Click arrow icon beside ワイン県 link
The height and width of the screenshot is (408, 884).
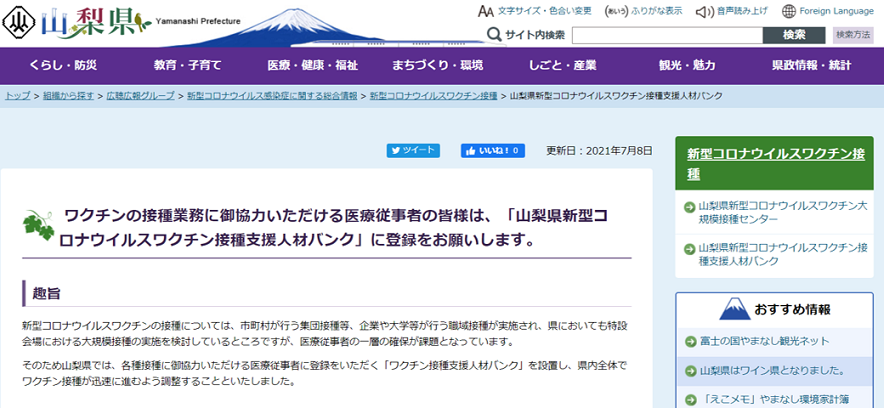[x=690, y=371]
